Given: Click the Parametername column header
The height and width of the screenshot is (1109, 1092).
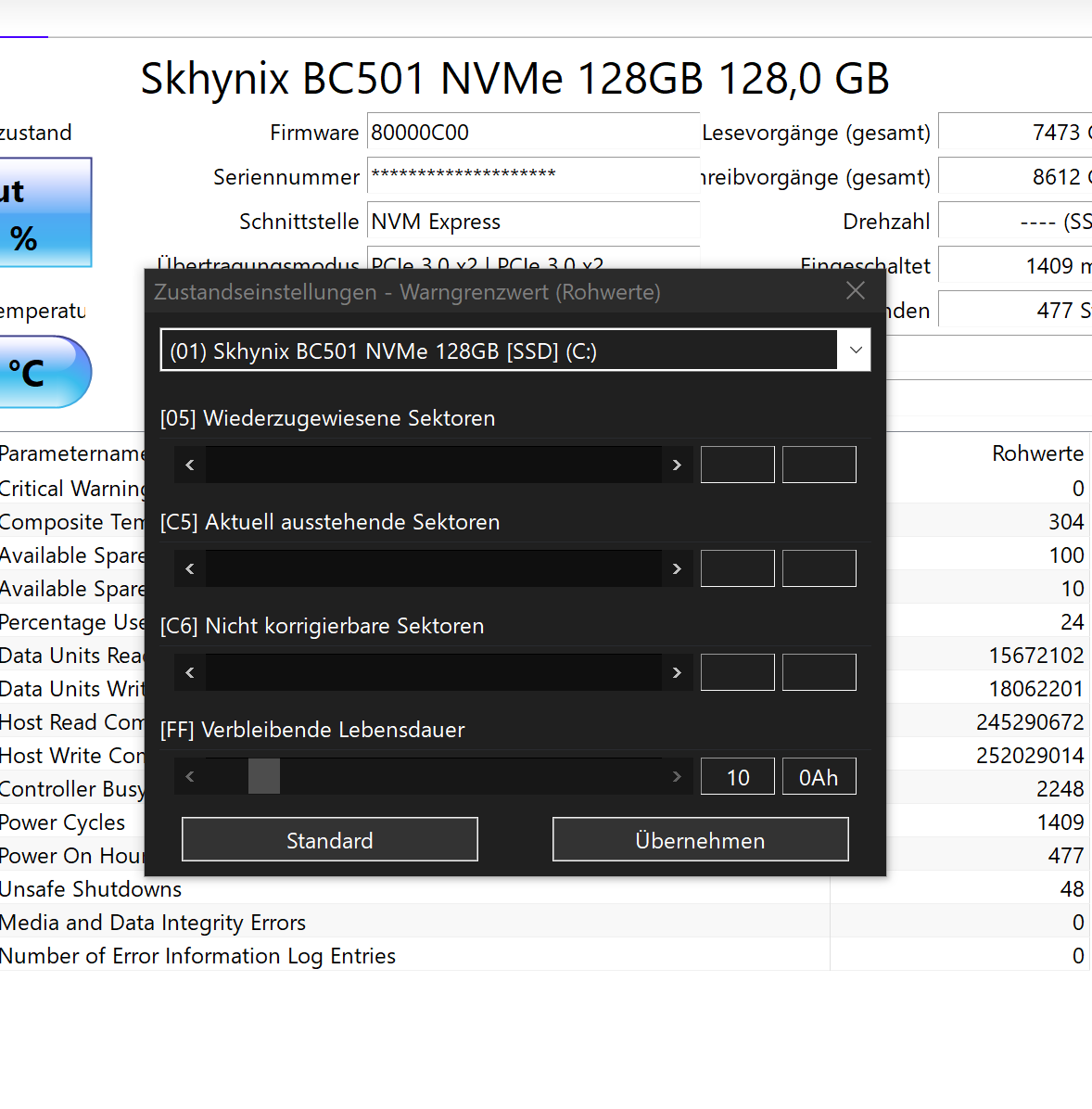Looking at the screenshot, I should tap(72, 453).
